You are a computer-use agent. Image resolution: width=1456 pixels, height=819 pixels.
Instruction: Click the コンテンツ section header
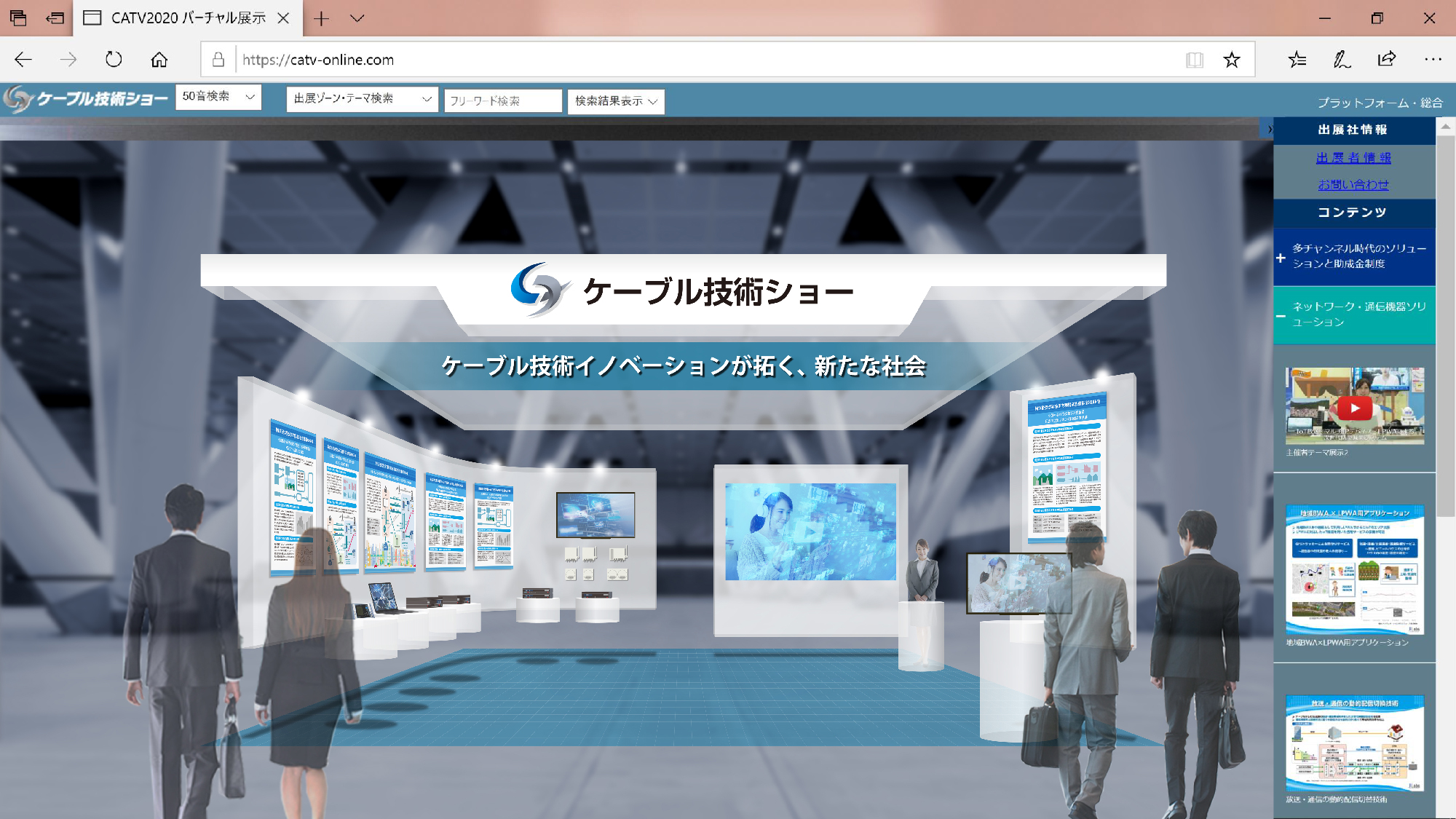coord(1354,213)
